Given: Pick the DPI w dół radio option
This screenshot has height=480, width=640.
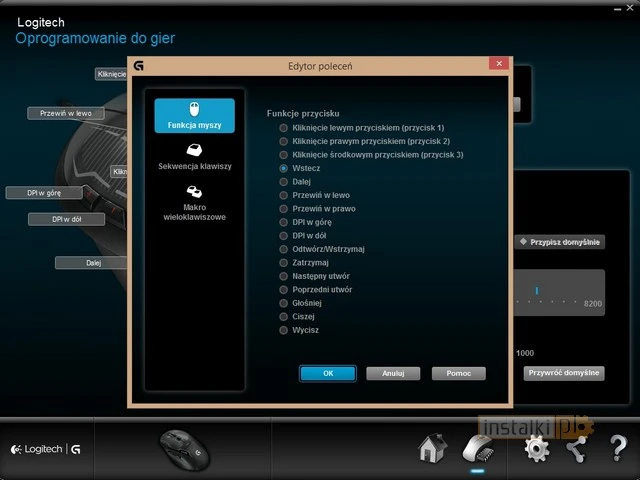Looking at the screenshot, I should 283,236.
